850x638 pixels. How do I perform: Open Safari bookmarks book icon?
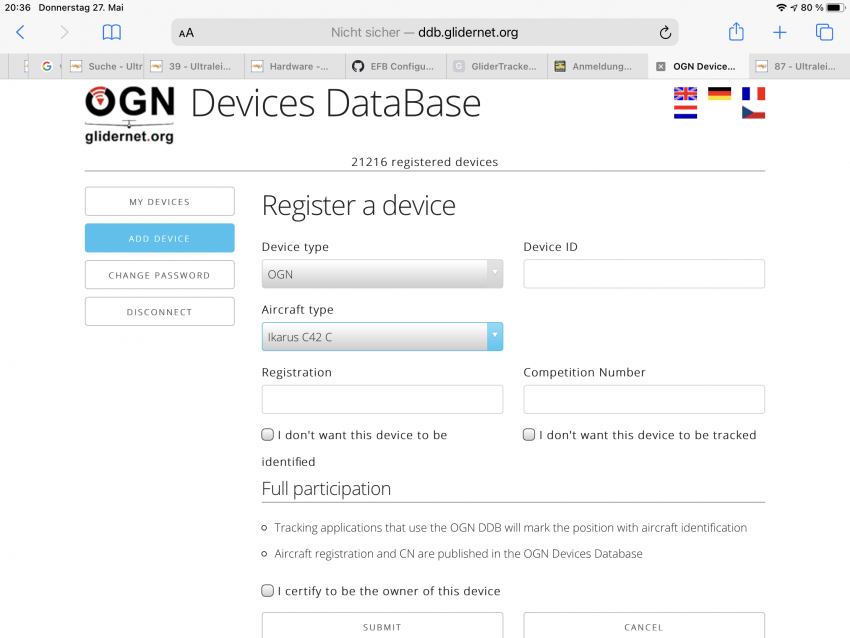pyautogui.click(x=112, y=33)
